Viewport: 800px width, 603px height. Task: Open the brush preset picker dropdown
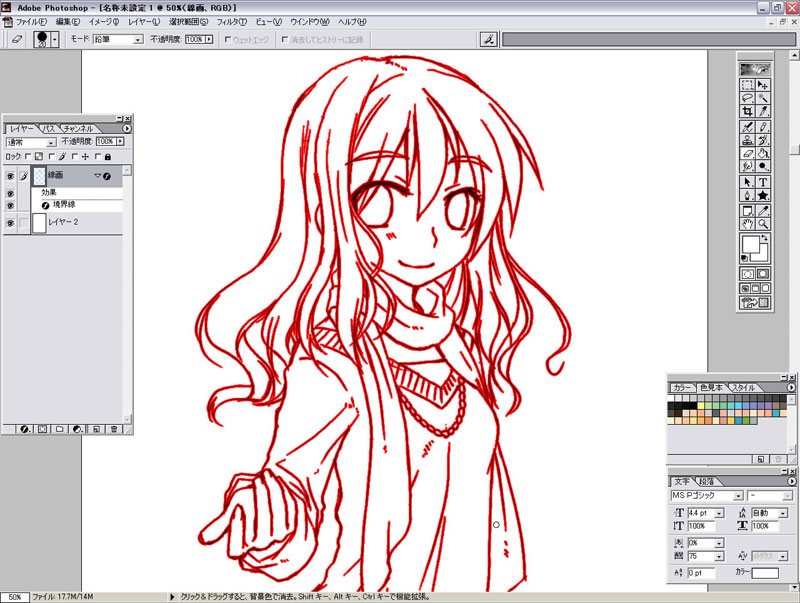click(55, 39)
